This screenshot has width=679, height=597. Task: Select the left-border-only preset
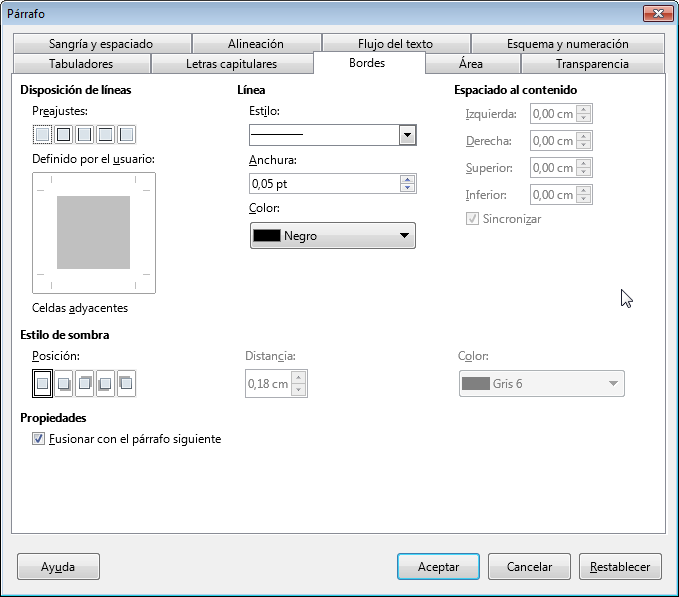126,134
